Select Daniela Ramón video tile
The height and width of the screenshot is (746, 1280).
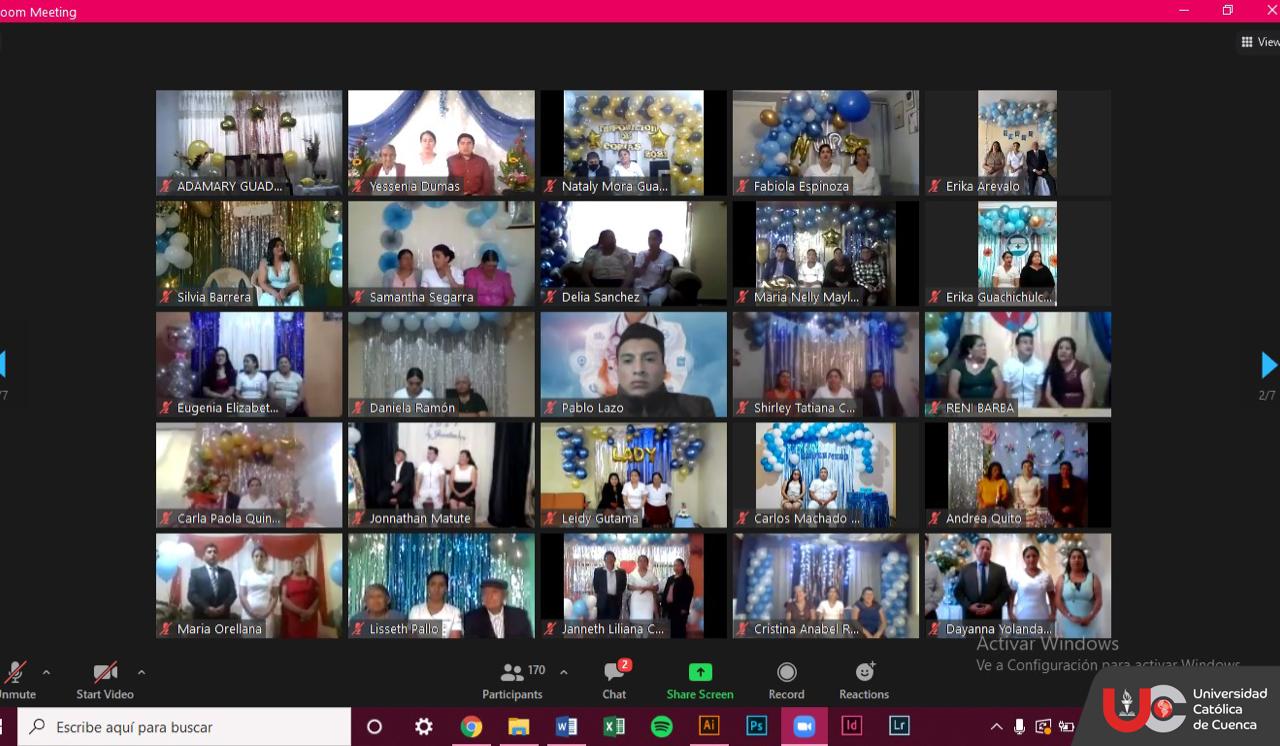coord(441,365)
